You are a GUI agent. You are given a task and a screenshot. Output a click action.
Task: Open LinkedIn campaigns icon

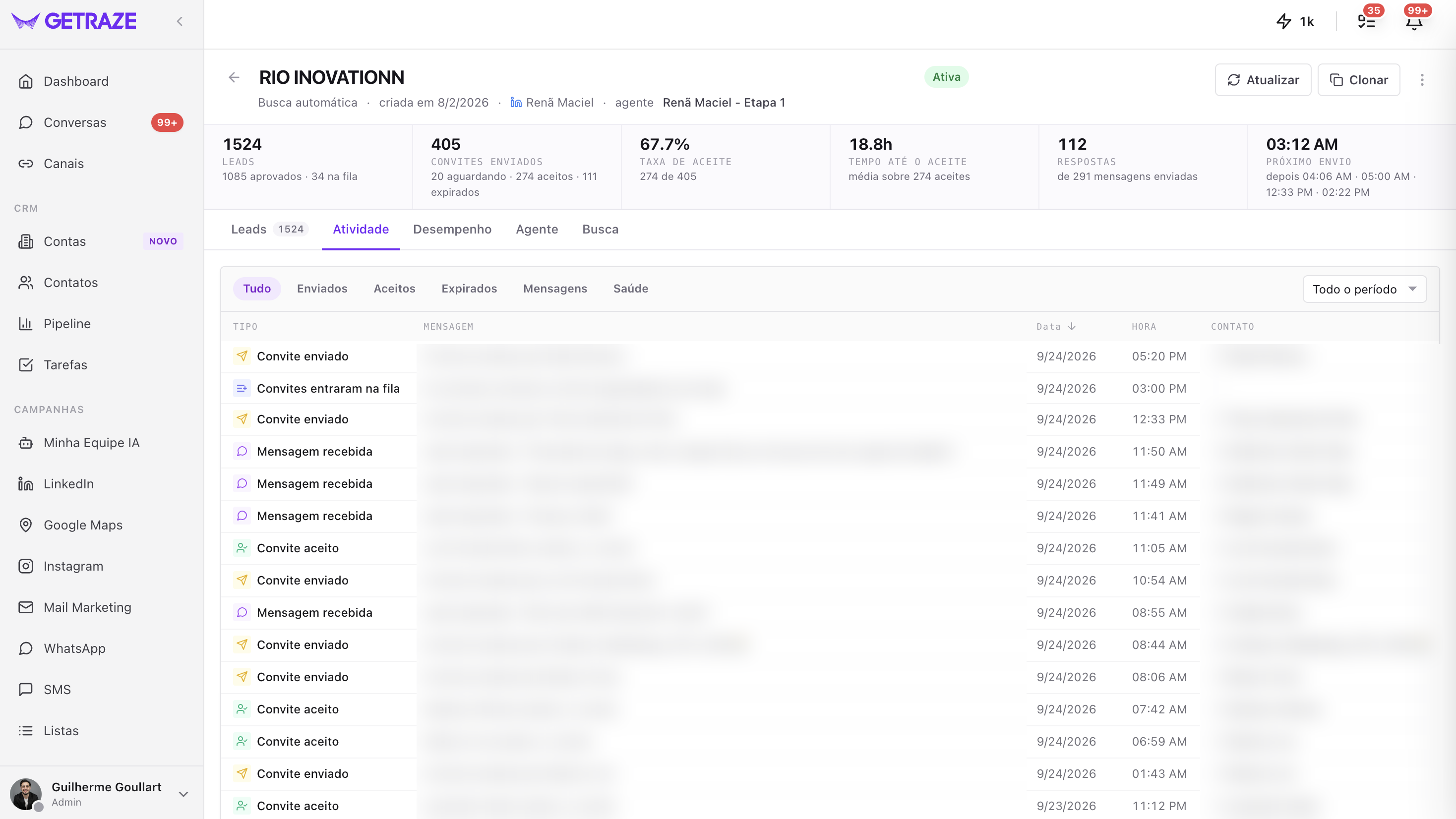pyautogui.click(x=25, y=484)
